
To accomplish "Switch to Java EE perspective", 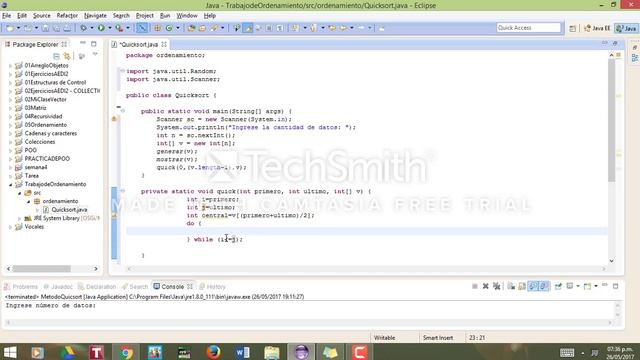I will tap(597, 28).
